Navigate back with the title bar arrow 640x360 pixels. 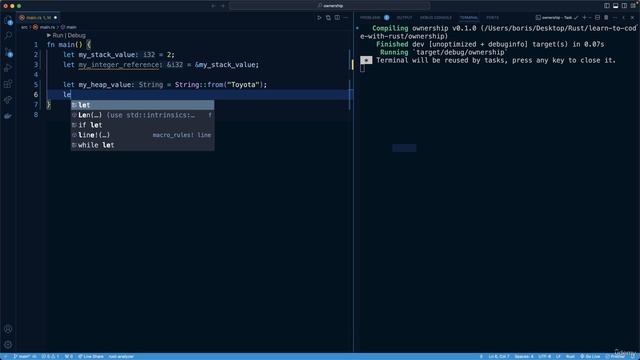coord(213,6)
